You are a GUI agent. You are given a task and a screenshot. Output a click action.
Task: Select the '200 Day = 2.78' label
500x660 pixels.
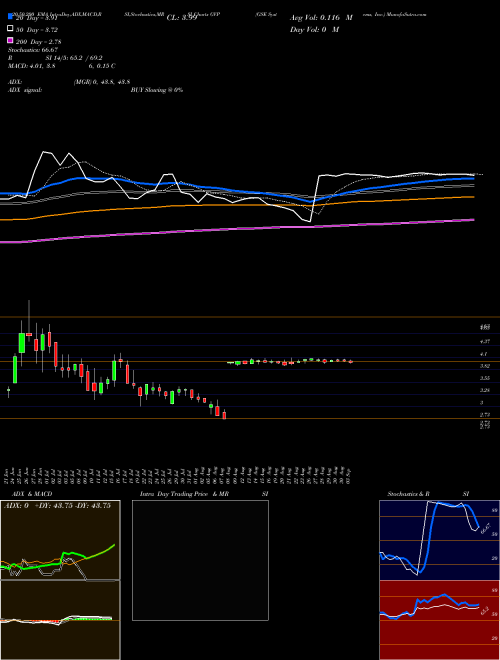[38, 42]
